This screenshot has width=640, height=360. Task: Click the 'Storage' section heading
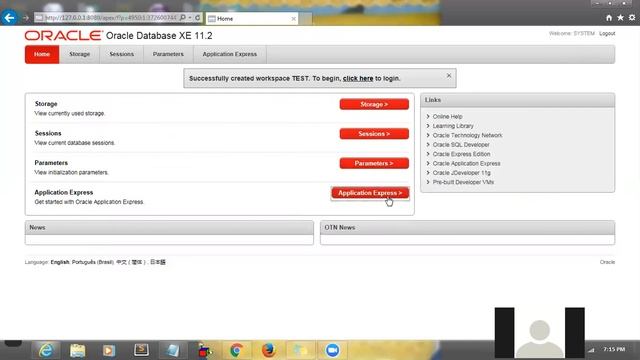pyautogui.click(x=46, y=104)
